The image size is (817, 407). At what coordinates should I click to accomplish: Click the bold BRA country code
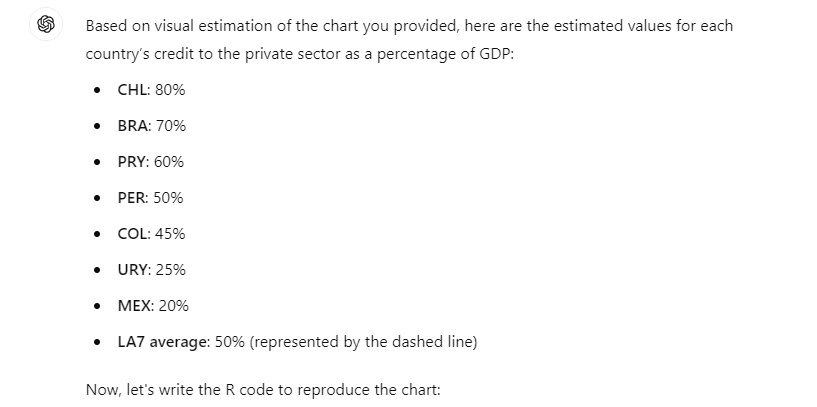pyautogui.click(x=133, y=126)
